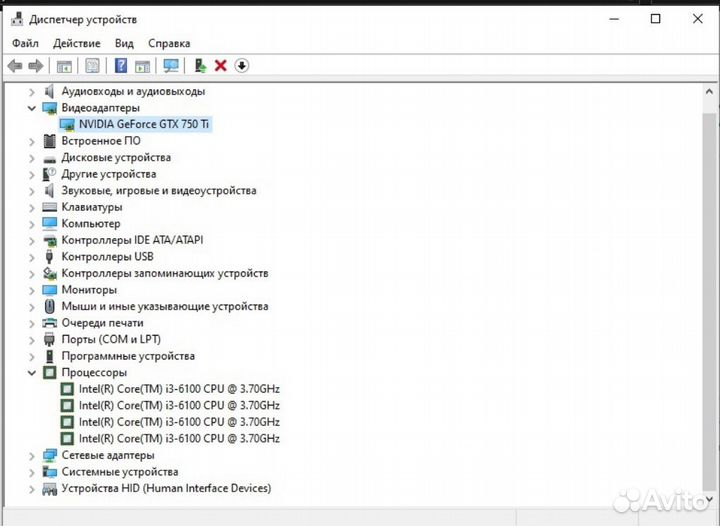Expand the Контроллеры USB category
720x526 pixels.
pos(31,257)
